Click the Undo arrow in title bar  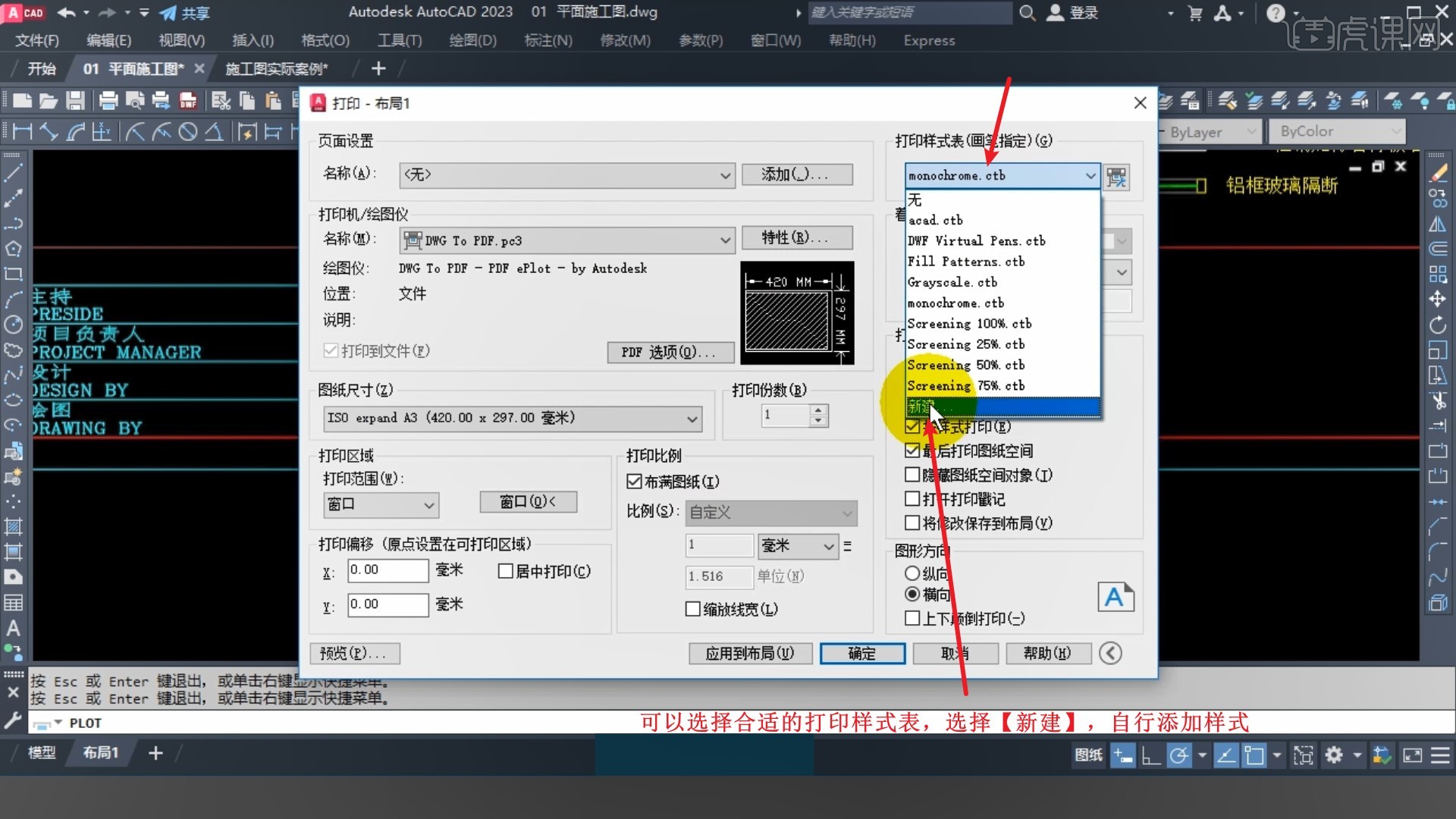coord(67,13)
